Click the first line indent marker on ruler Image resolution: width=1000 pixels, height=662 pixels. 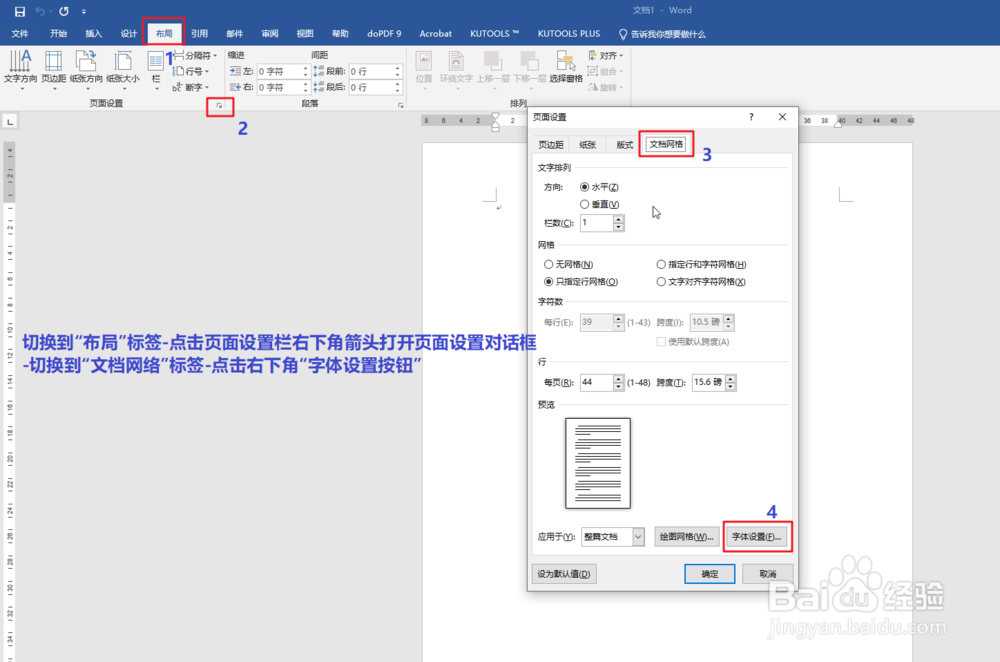[496, 117]
